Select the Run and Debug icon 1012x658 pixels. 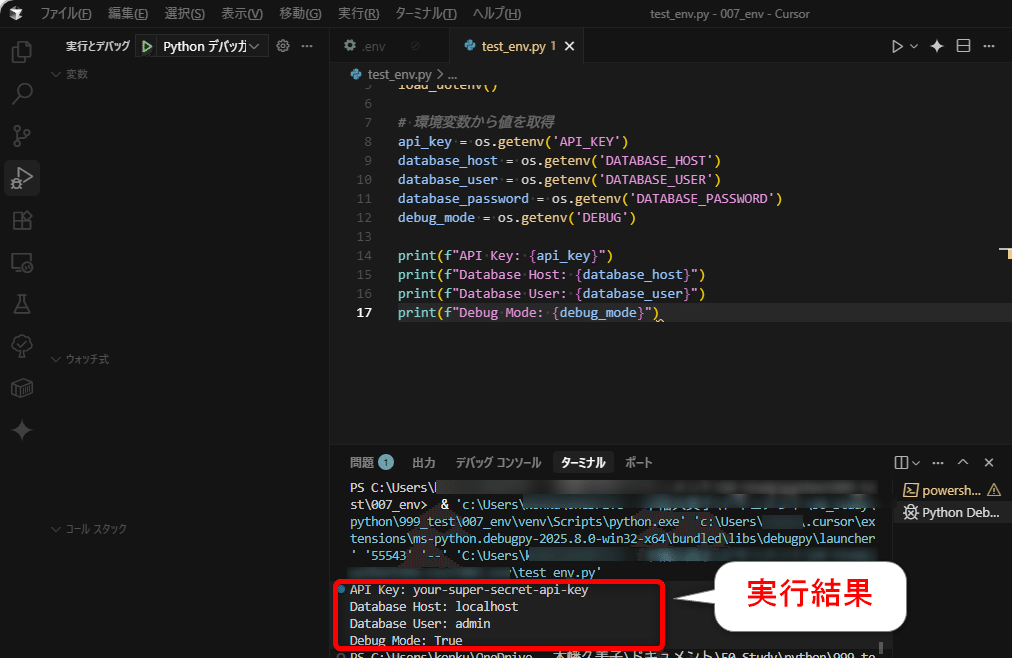(21, 177)
